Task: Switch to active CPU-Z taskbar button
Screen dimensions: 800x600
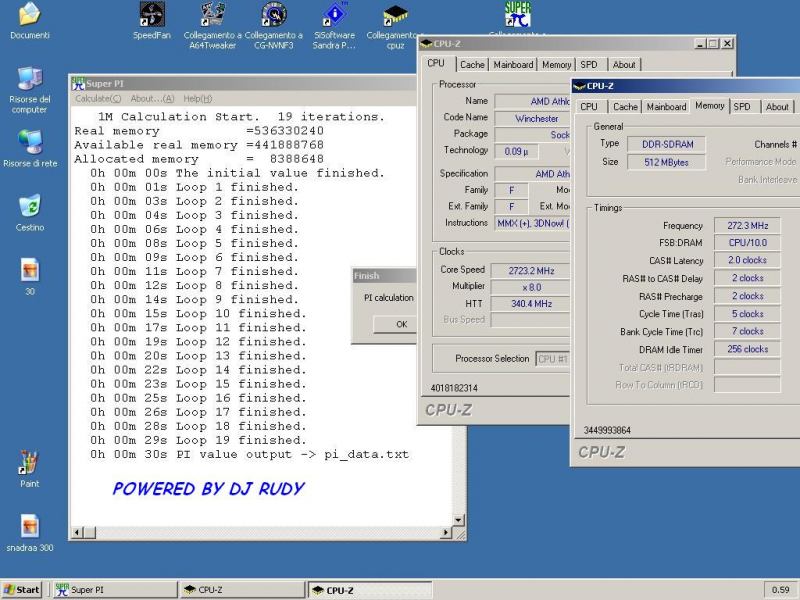Action: coord(370,590)
